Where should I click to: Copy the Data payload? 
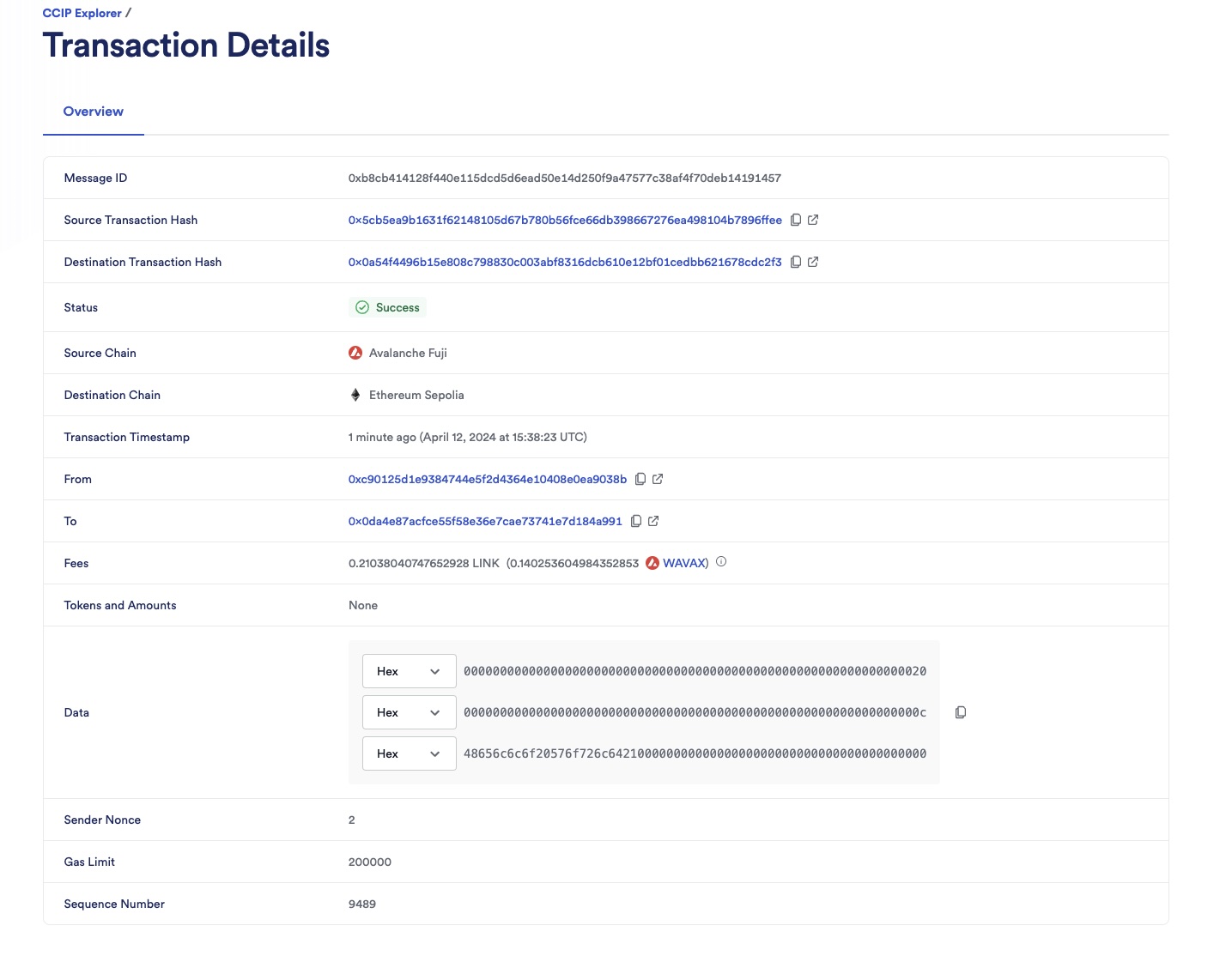click(x=961, y=712)
